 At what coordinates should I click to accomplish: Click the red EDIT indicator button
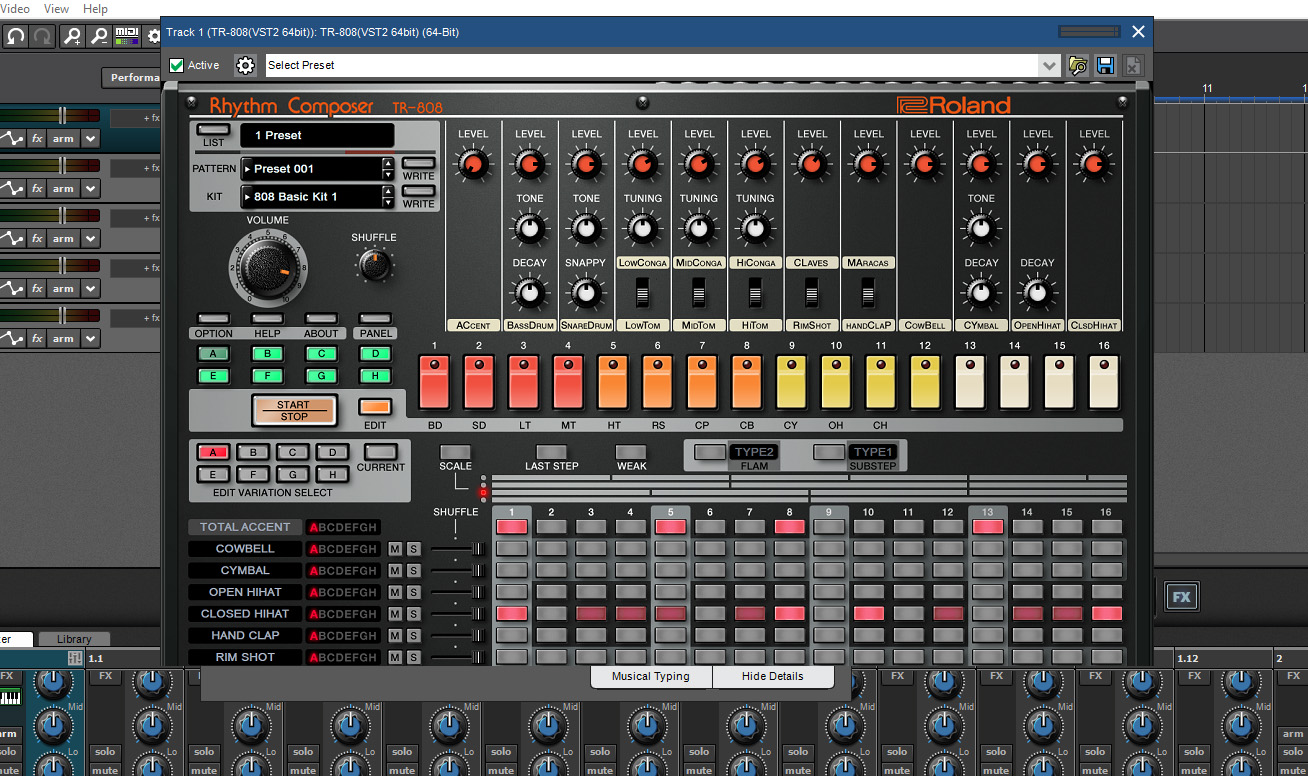point(375,407)
